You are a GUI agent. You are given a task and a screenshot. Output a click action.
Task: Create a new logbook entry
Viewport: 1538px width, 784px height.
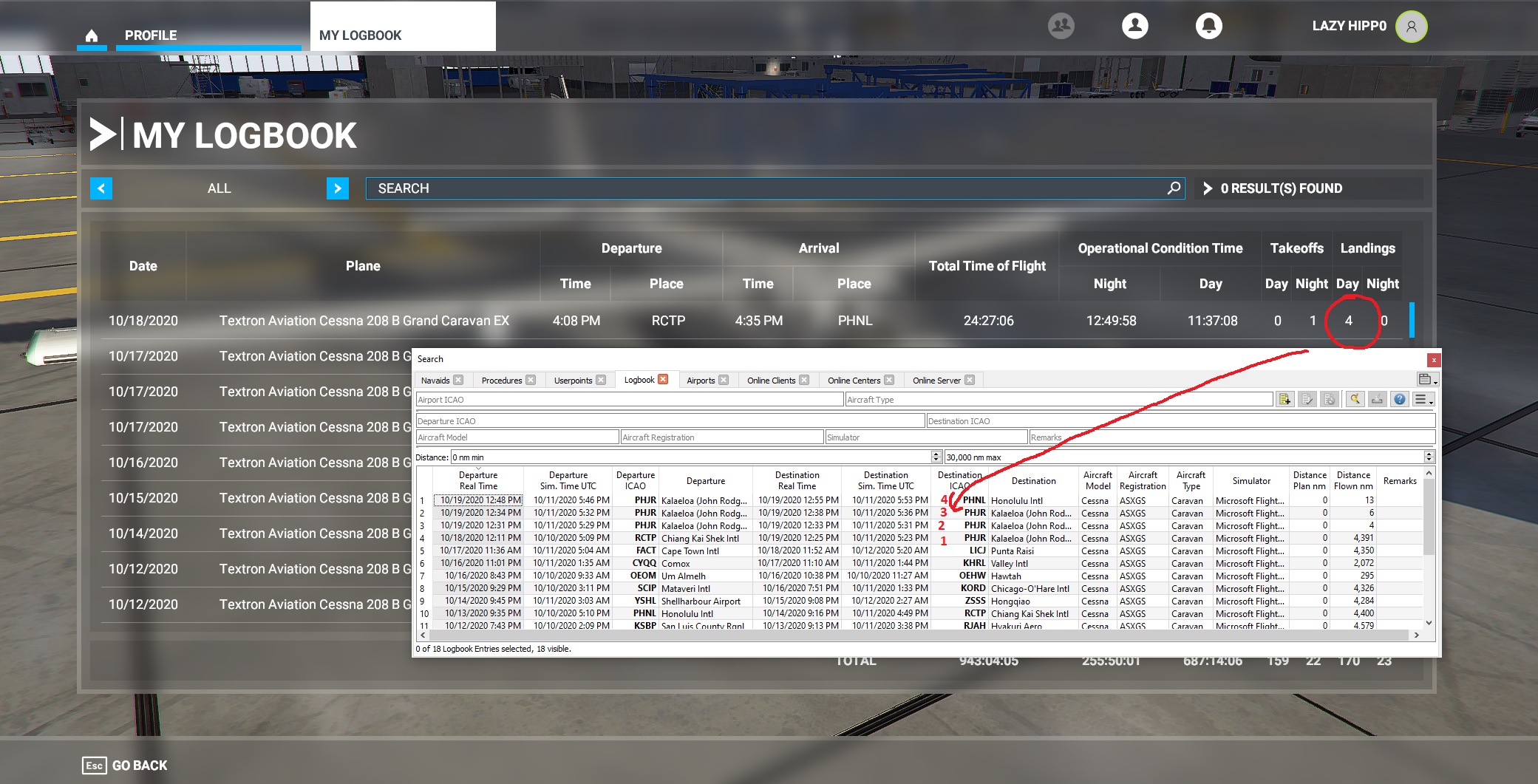1285,399
